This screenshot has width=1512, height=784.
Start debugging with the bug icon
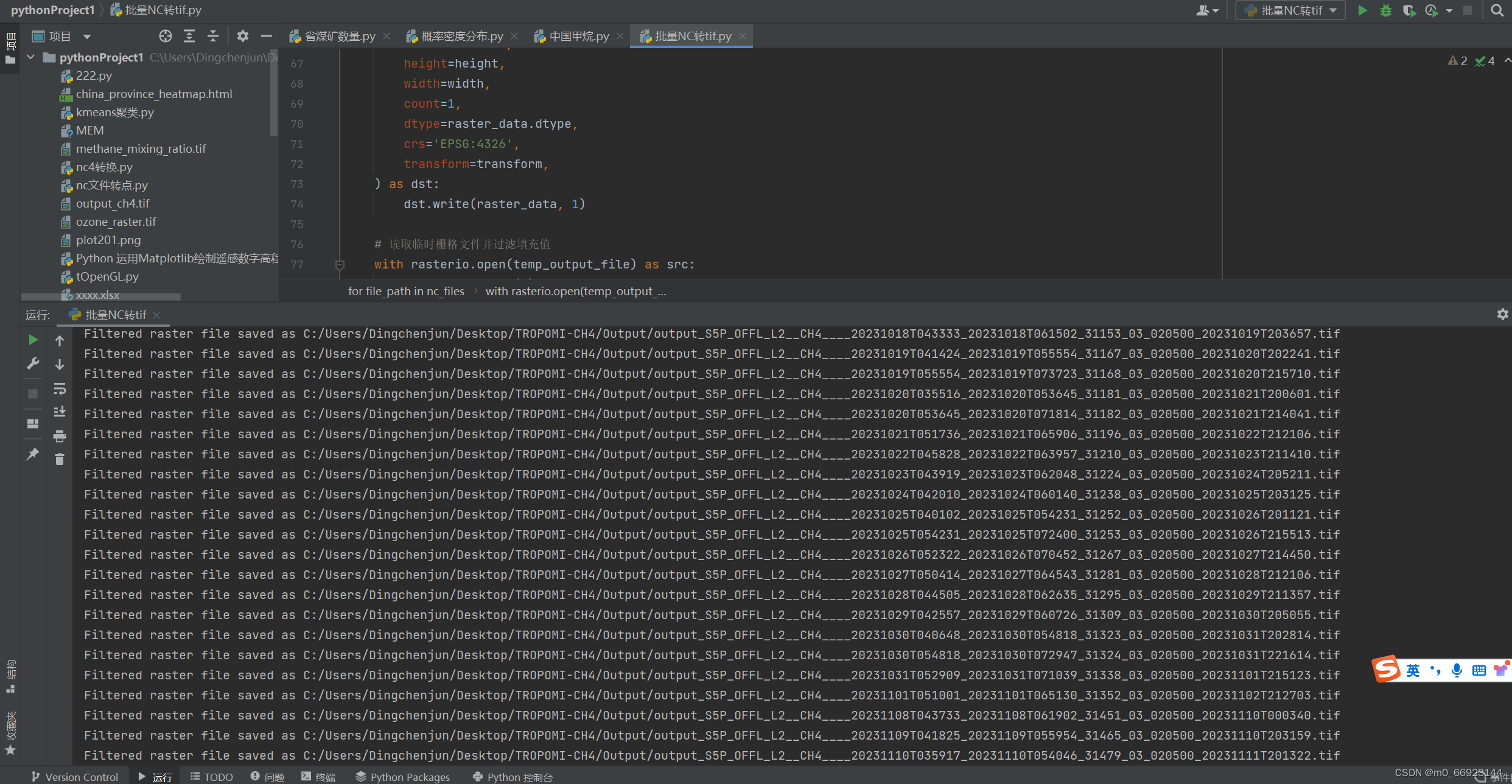pos(1386,10)
